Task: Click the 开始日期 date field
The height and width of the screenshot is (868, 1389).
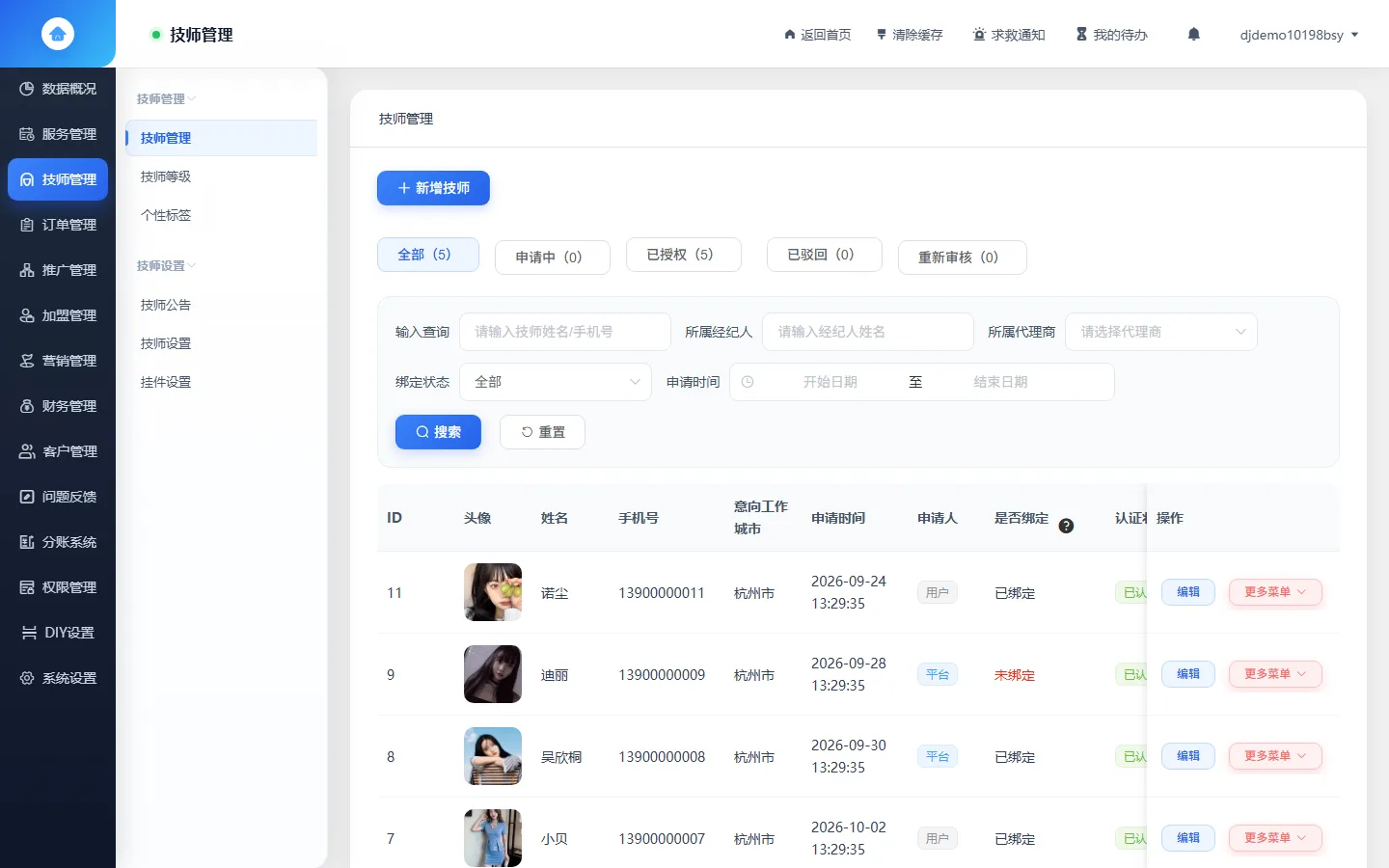Action: [x=830, y=382]
